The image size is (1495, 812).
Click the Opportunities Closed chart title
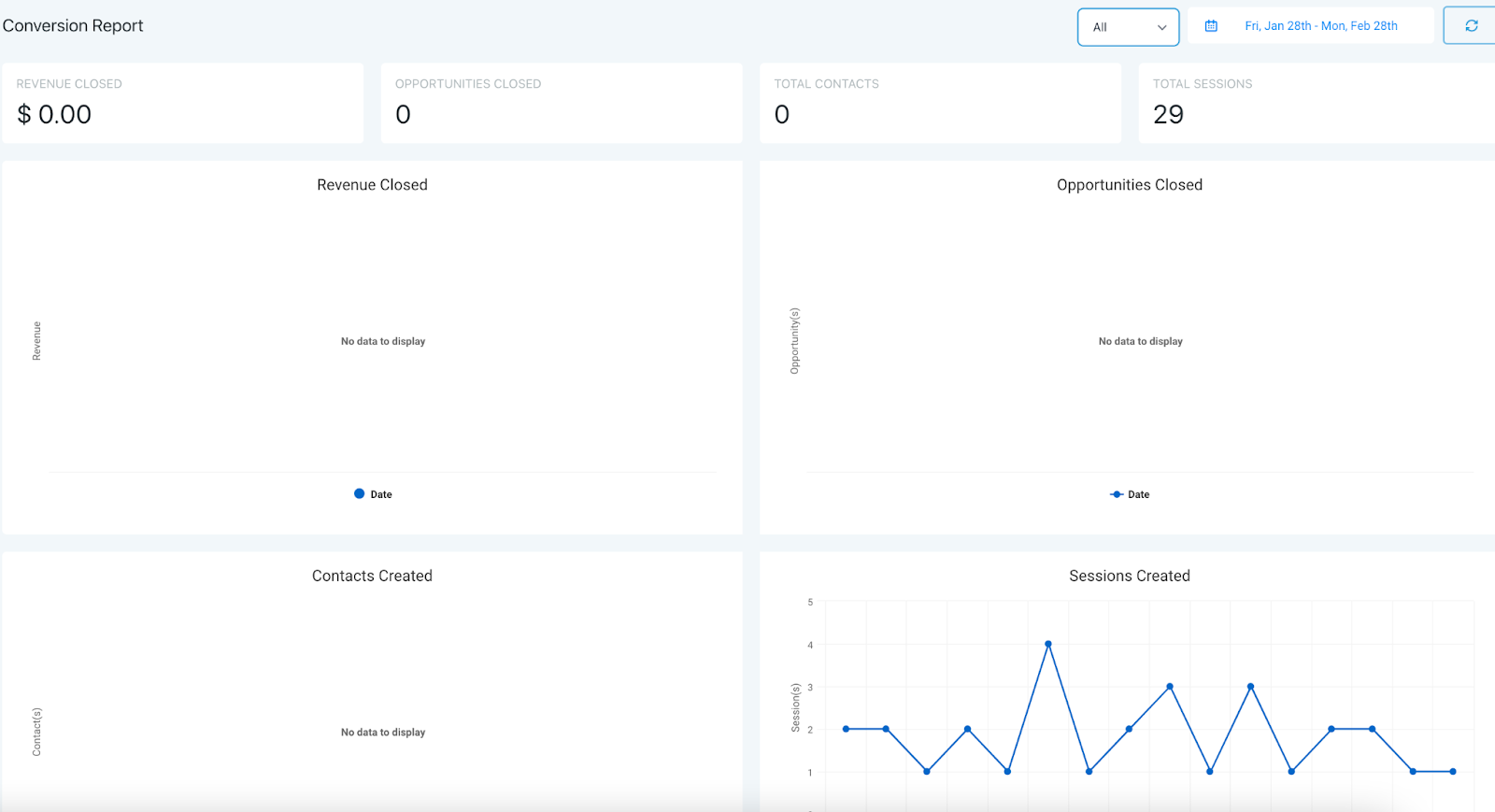click(1129, 185)
